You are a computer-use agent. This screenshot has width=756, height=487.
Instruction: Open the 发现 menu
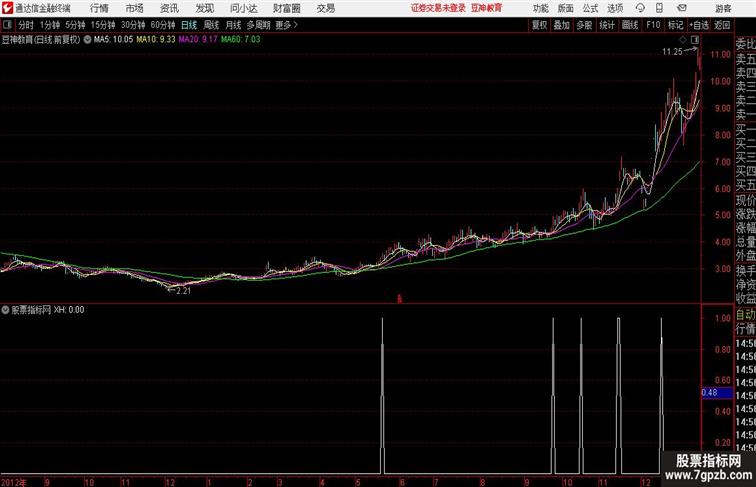point(204,8)
